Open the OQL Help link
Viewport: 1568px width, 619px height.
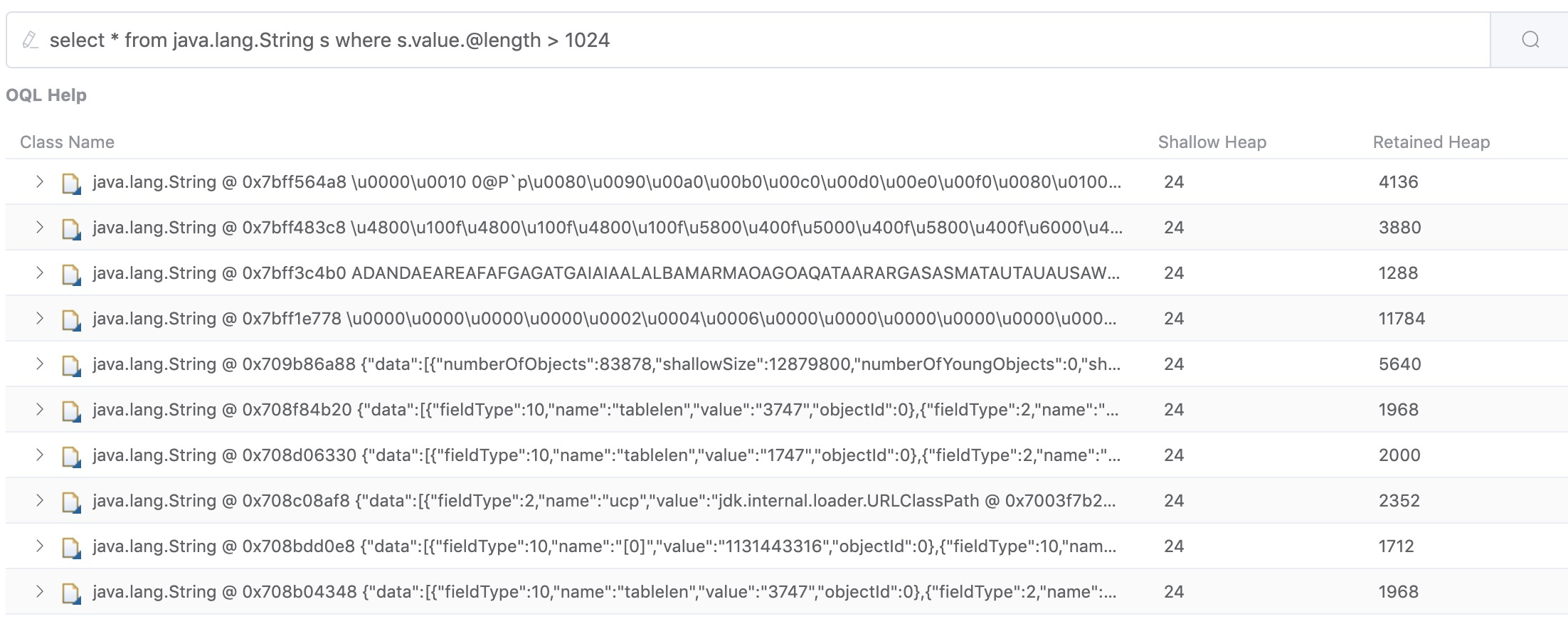pyautogui.click(x=46, y=95)
